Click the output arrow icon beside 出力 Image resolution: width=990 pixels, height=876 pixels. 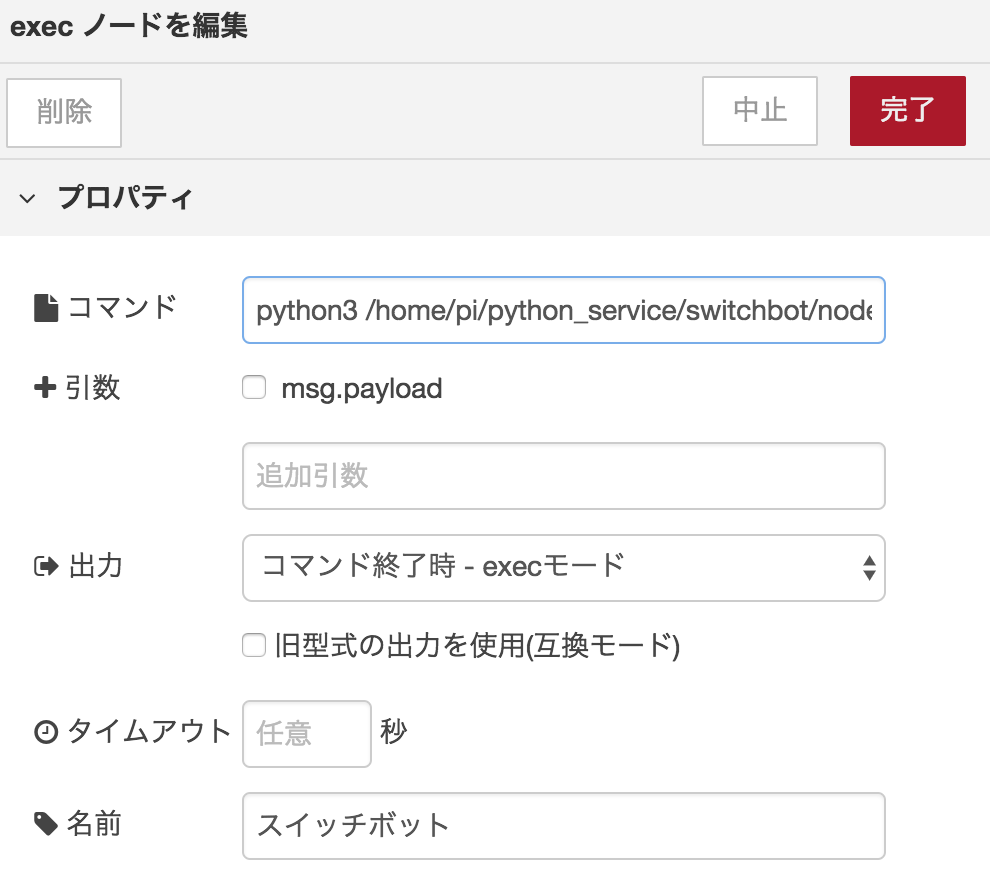click(46, 567)
